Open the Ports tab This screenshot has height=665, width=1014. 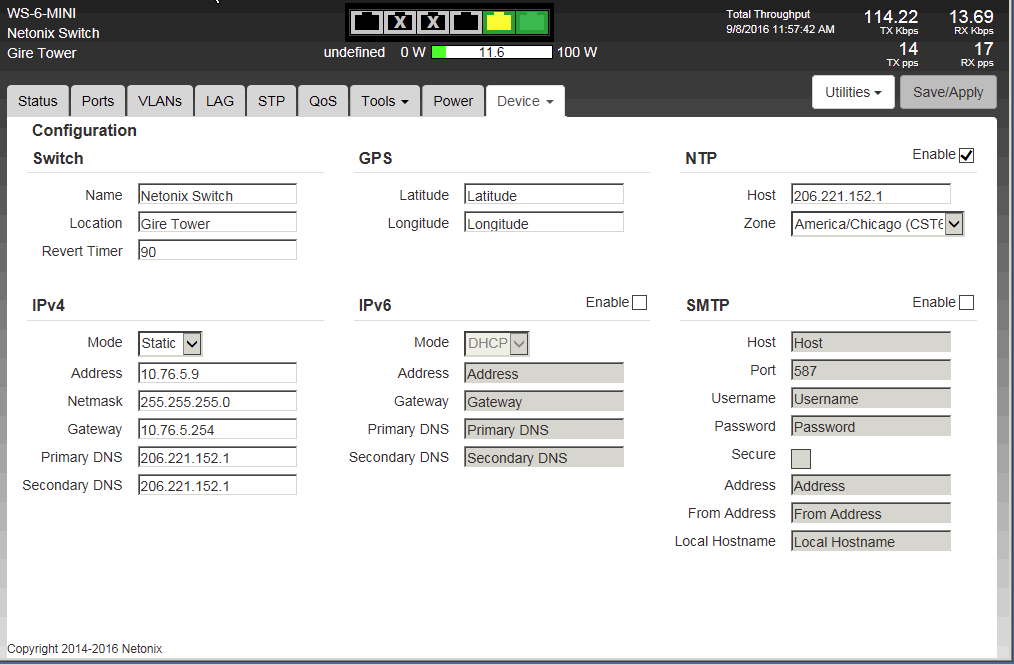tap(98, 101)
